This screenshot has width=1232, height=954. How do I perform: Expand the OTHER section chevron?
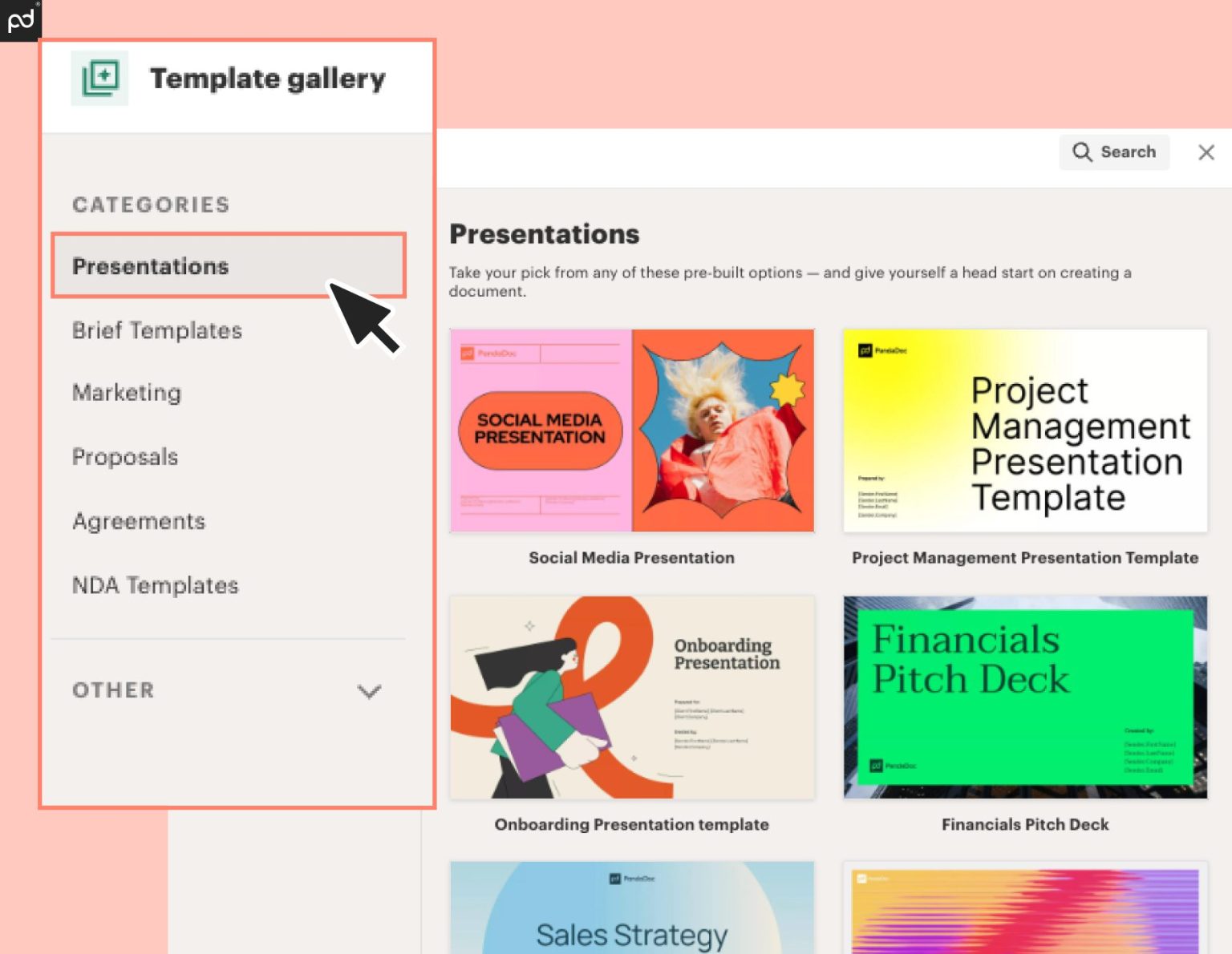(x=369, y=691)
